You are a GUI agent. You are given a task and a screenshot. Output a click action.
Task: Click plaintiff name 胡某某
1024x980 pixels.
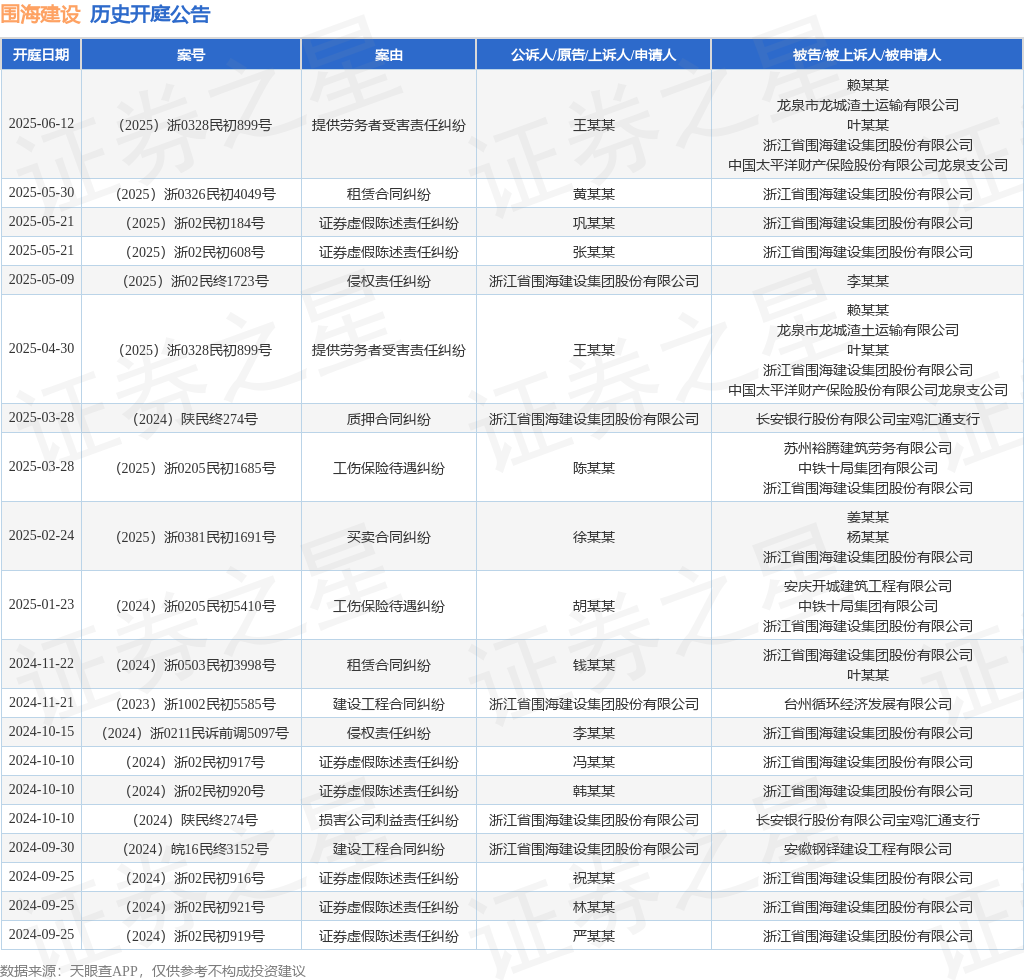pos(594,607)
